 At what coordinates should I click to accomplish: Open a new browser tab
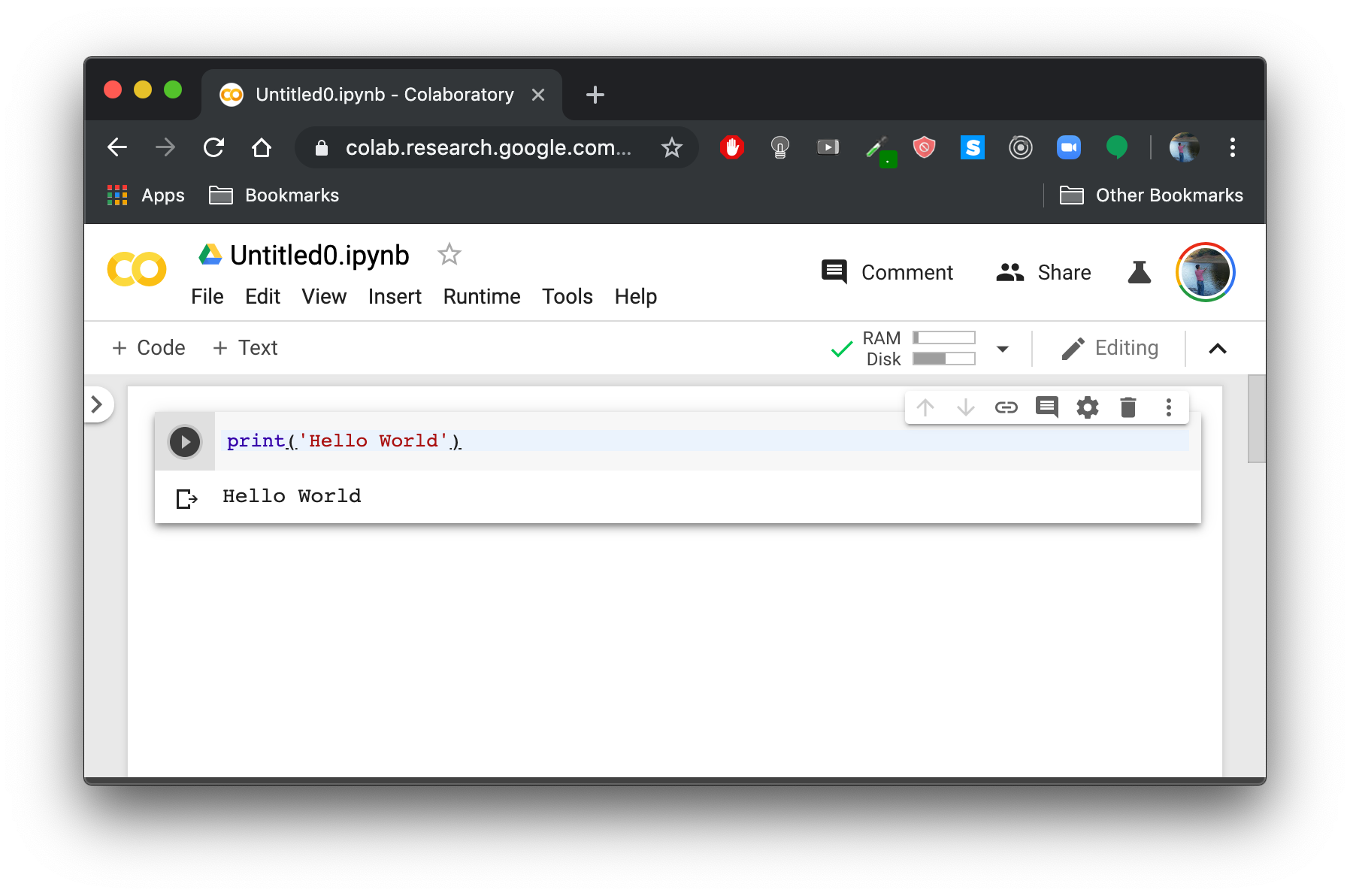[x=595, y=95]
